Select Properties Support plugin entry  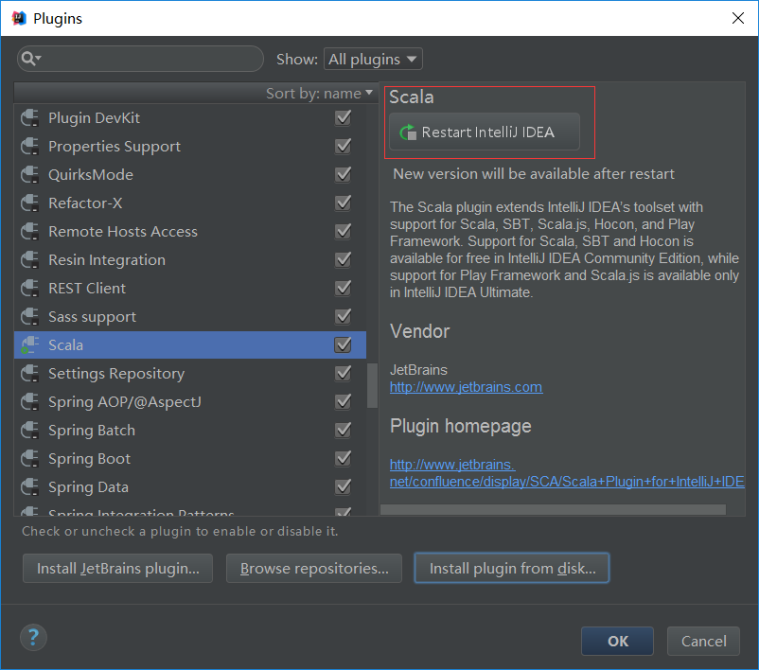[x=114, y=147]
